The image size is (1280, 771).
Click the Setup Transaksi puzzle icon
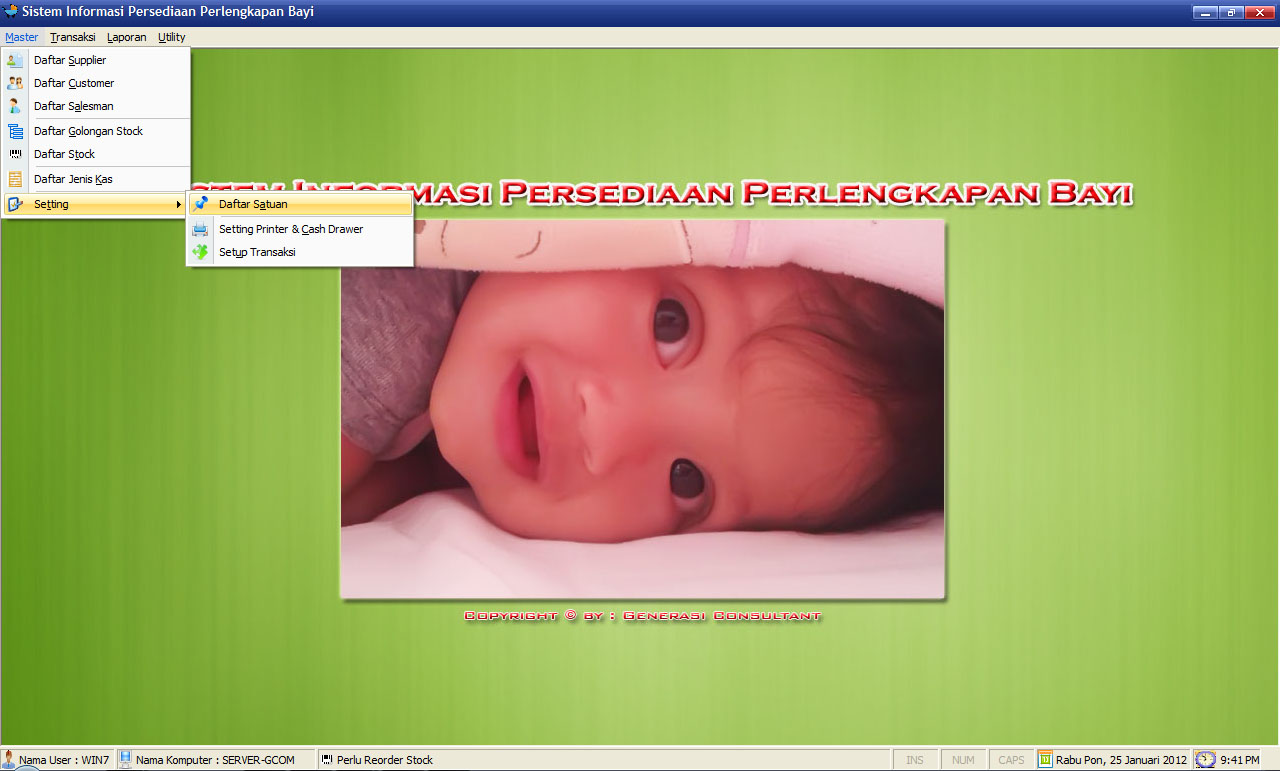(x=201, y=252)
